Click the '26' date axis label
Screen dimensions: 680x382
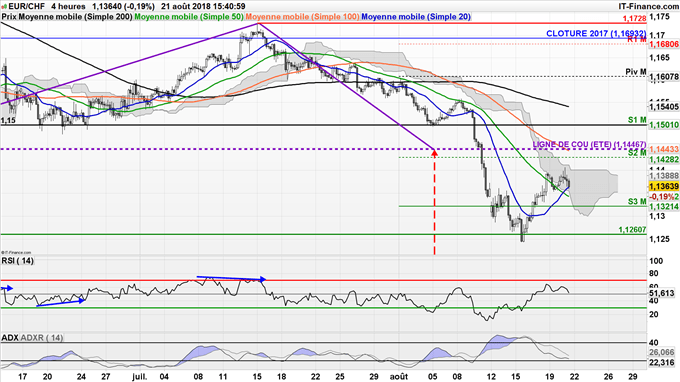[608, 376]
